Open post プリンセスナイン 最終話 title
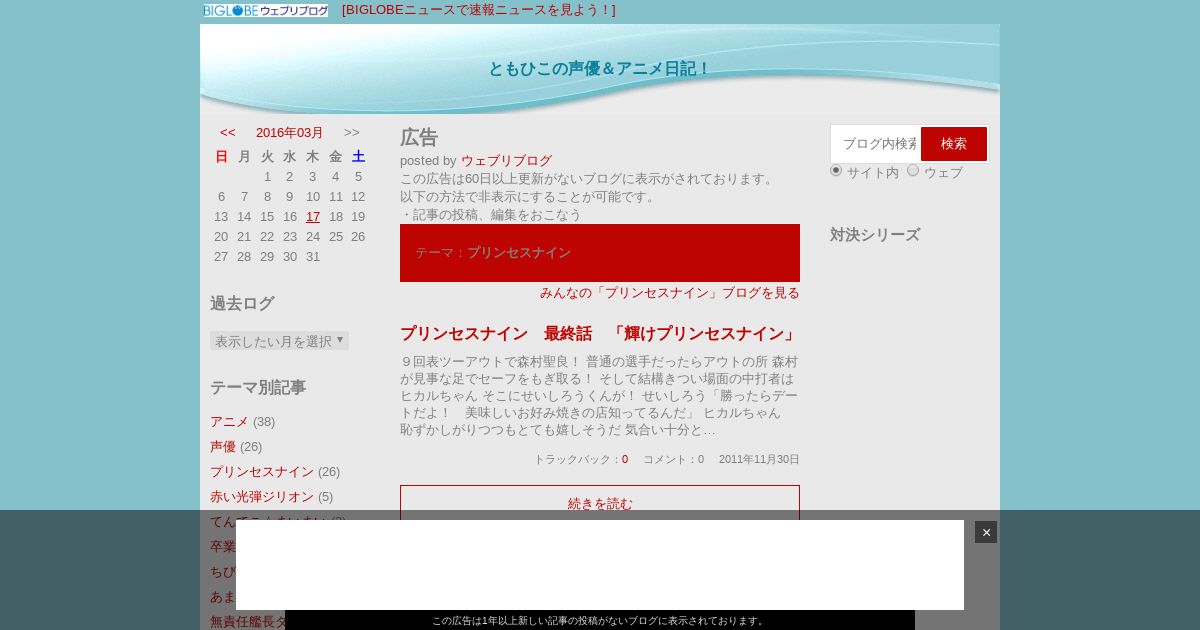Viewport: 1200px width, 630px height. click(599, 333)
